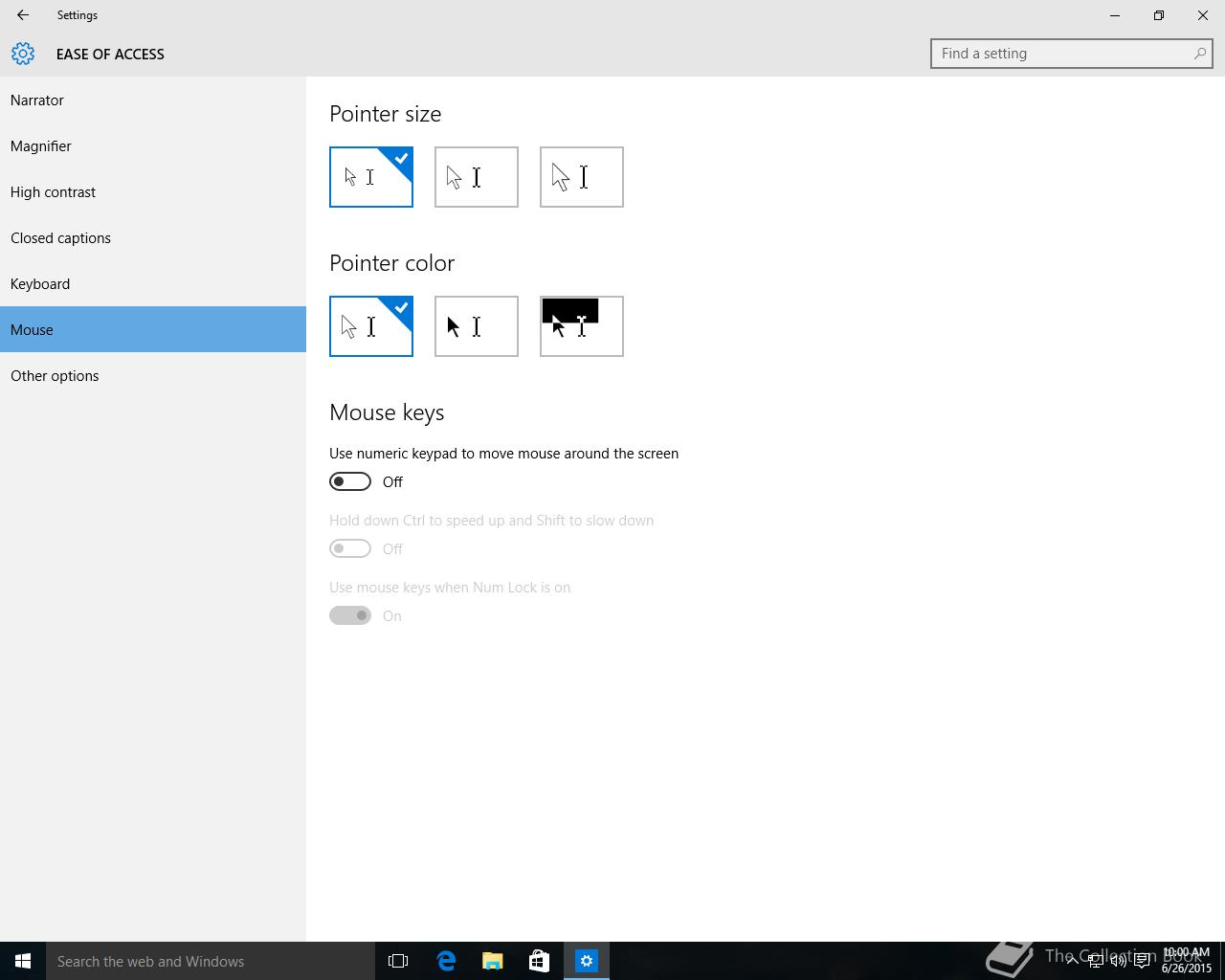Select the Mouse section

[153, 329]
